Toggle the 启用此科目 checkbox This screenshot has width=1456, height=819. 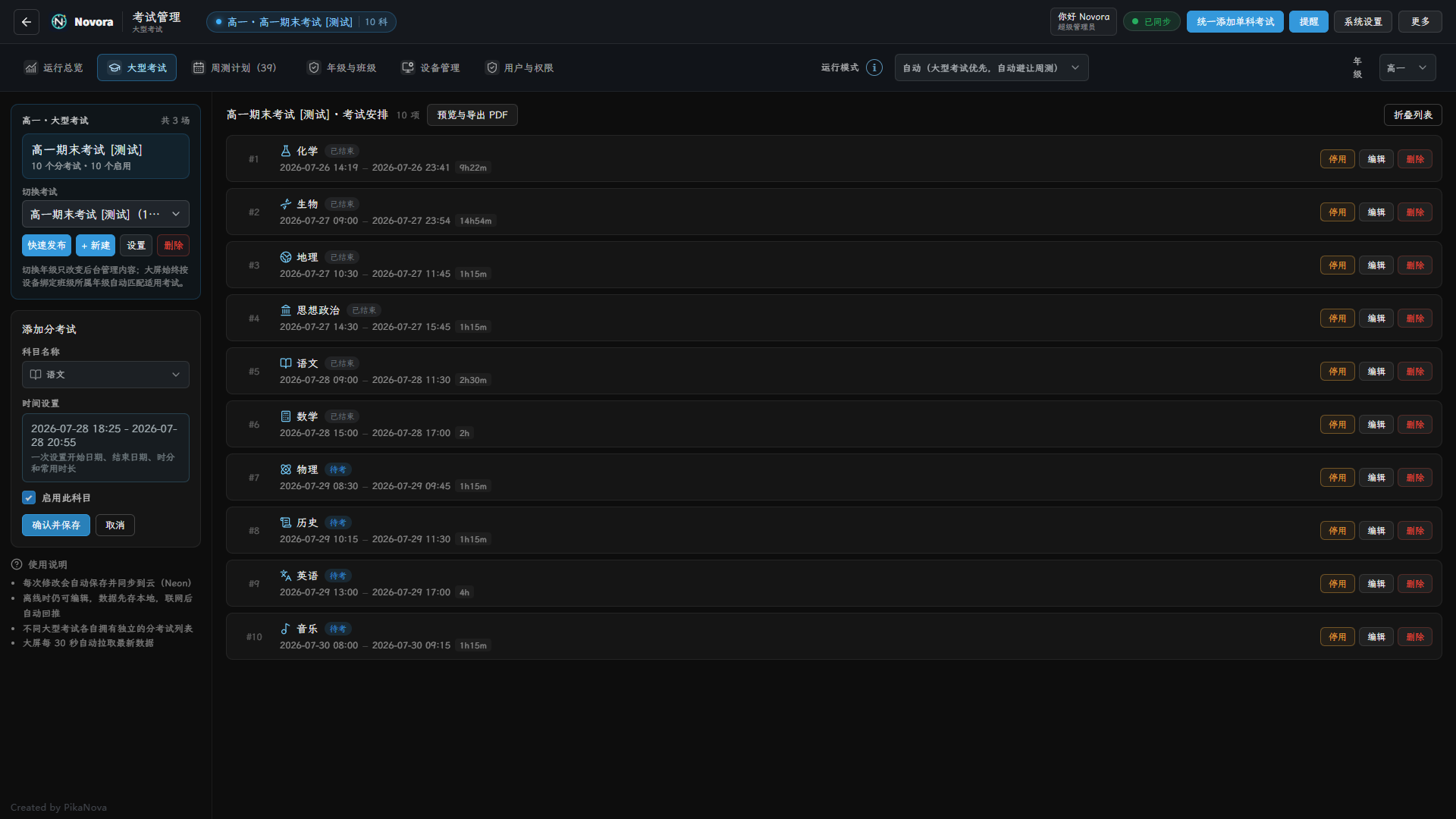pos(29,497)
